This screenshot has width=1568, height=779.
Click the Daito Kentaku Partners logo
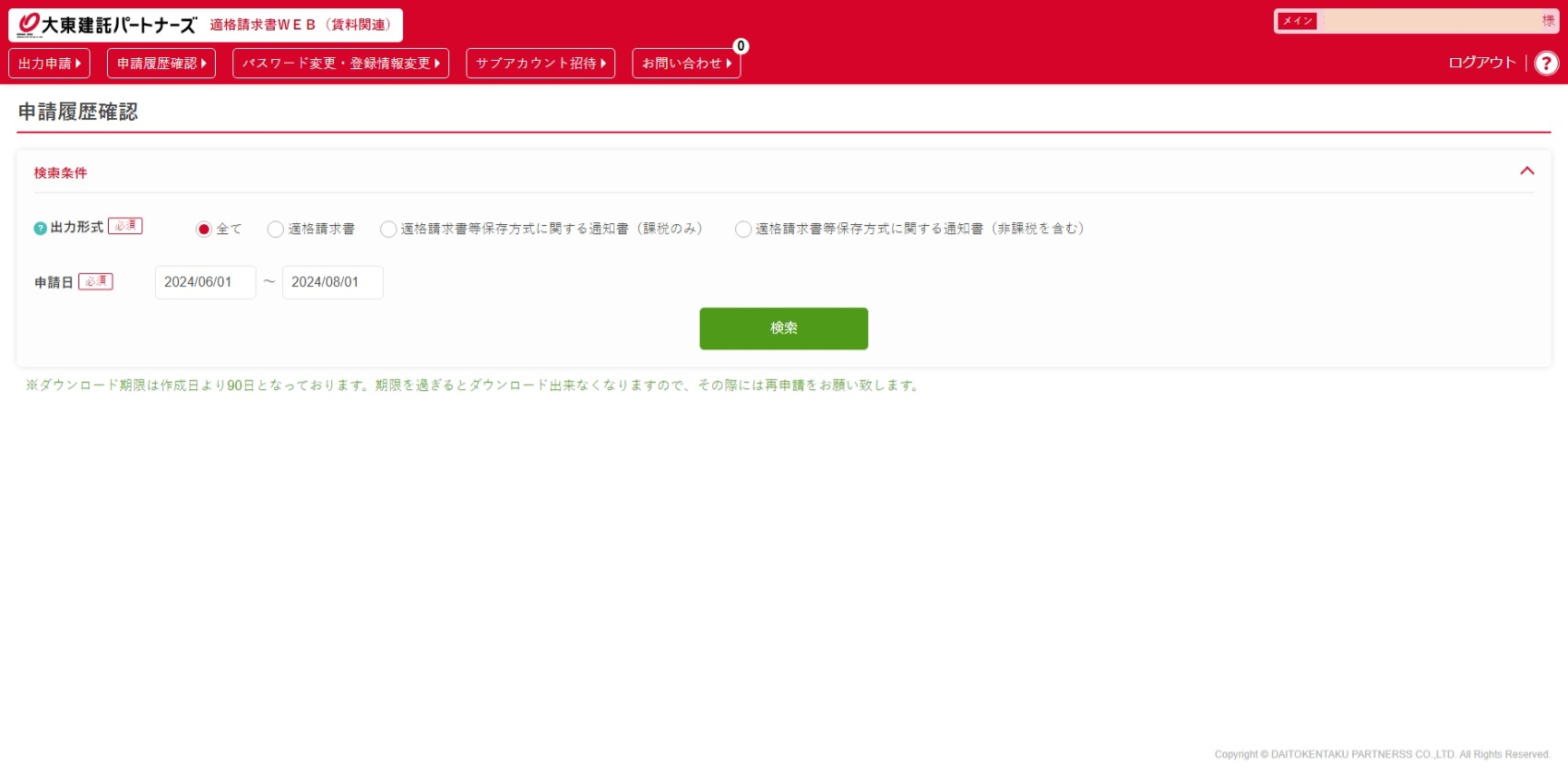[x=107, y=25]
